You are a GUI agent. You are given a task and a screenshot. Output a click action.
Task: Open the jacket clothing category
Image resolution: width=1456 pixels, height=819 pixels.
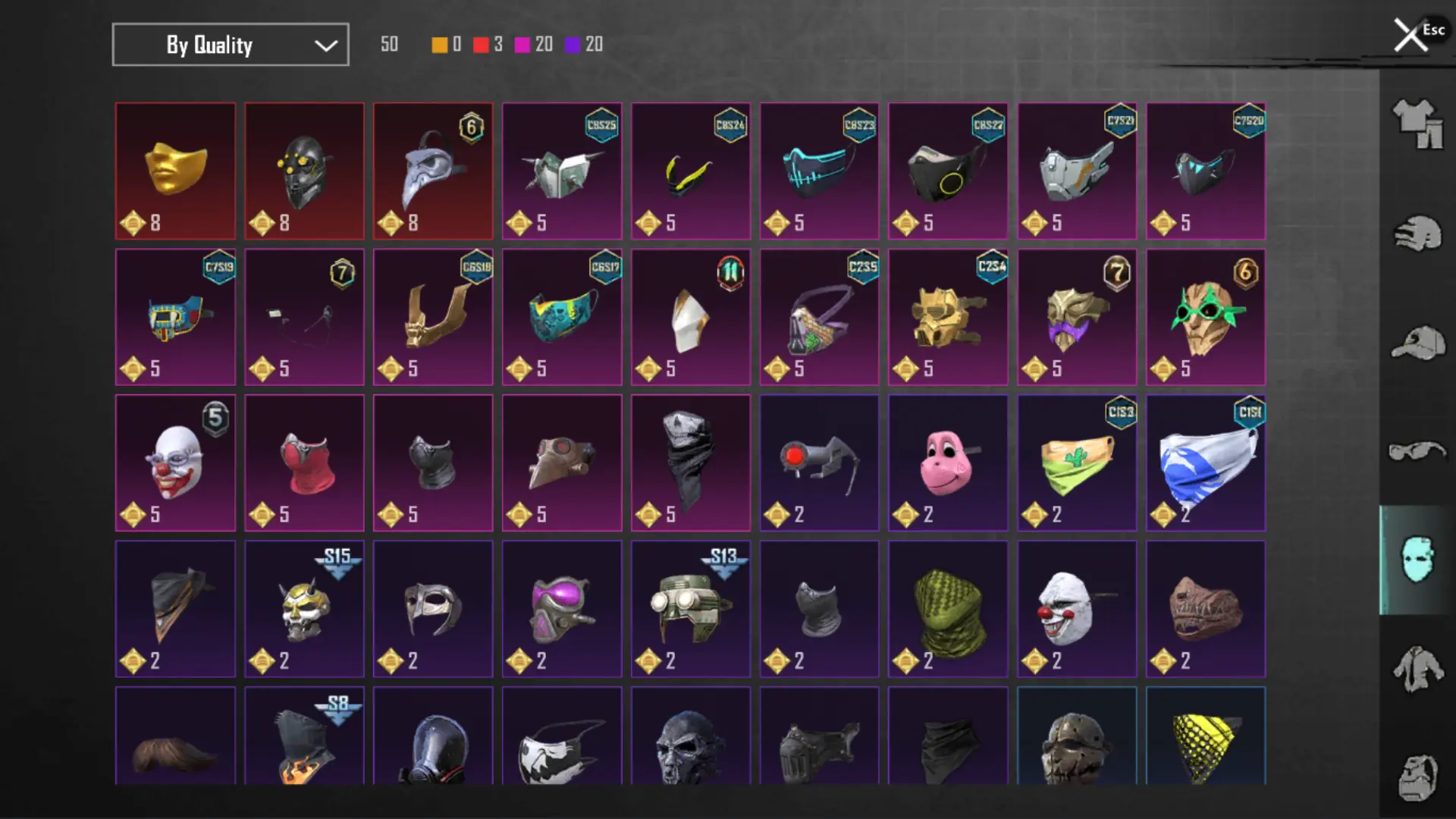(x=1417, y=669)
